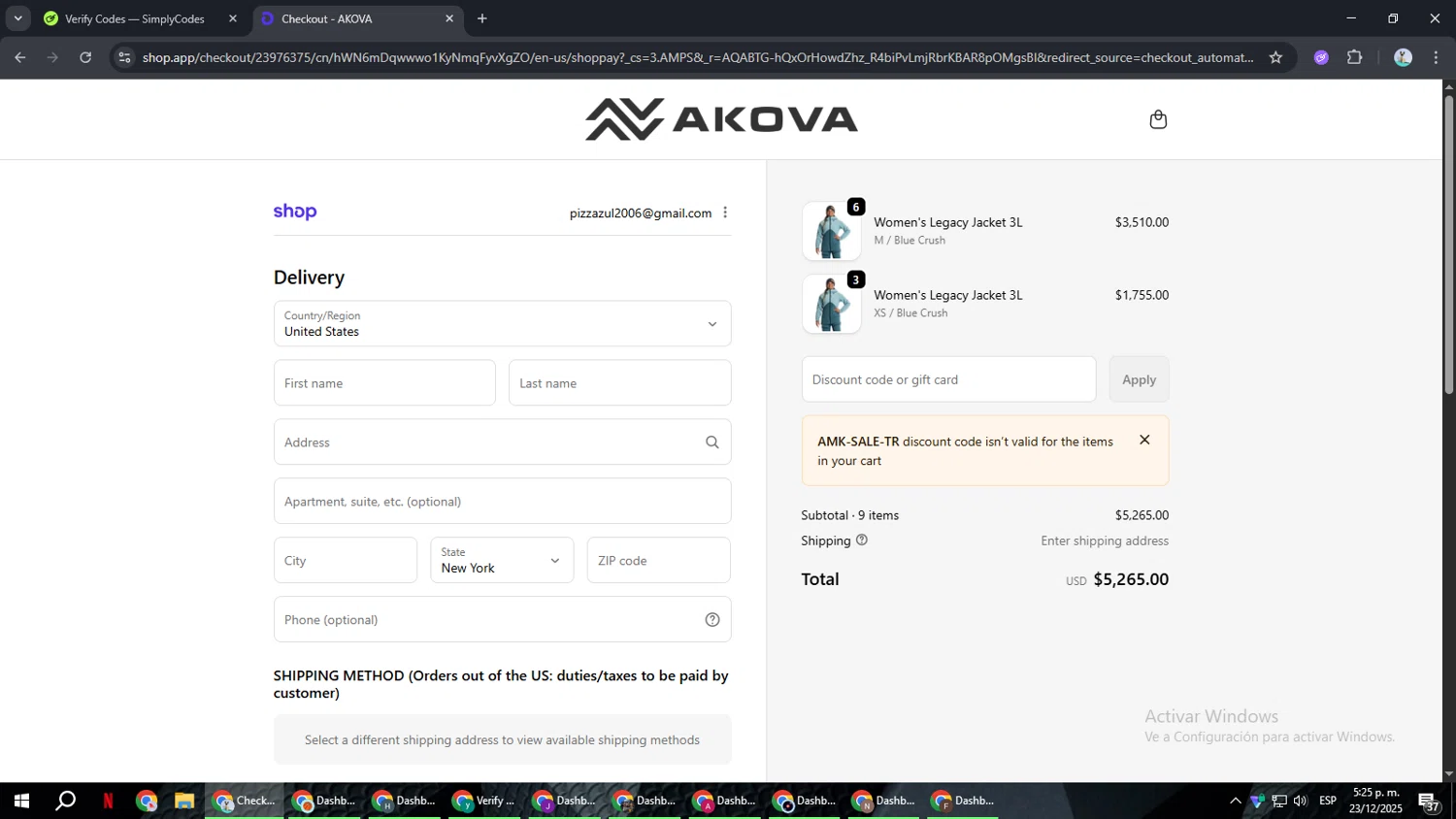Click the M / Blue Crush jacket thumbnail

click(831, 231)
